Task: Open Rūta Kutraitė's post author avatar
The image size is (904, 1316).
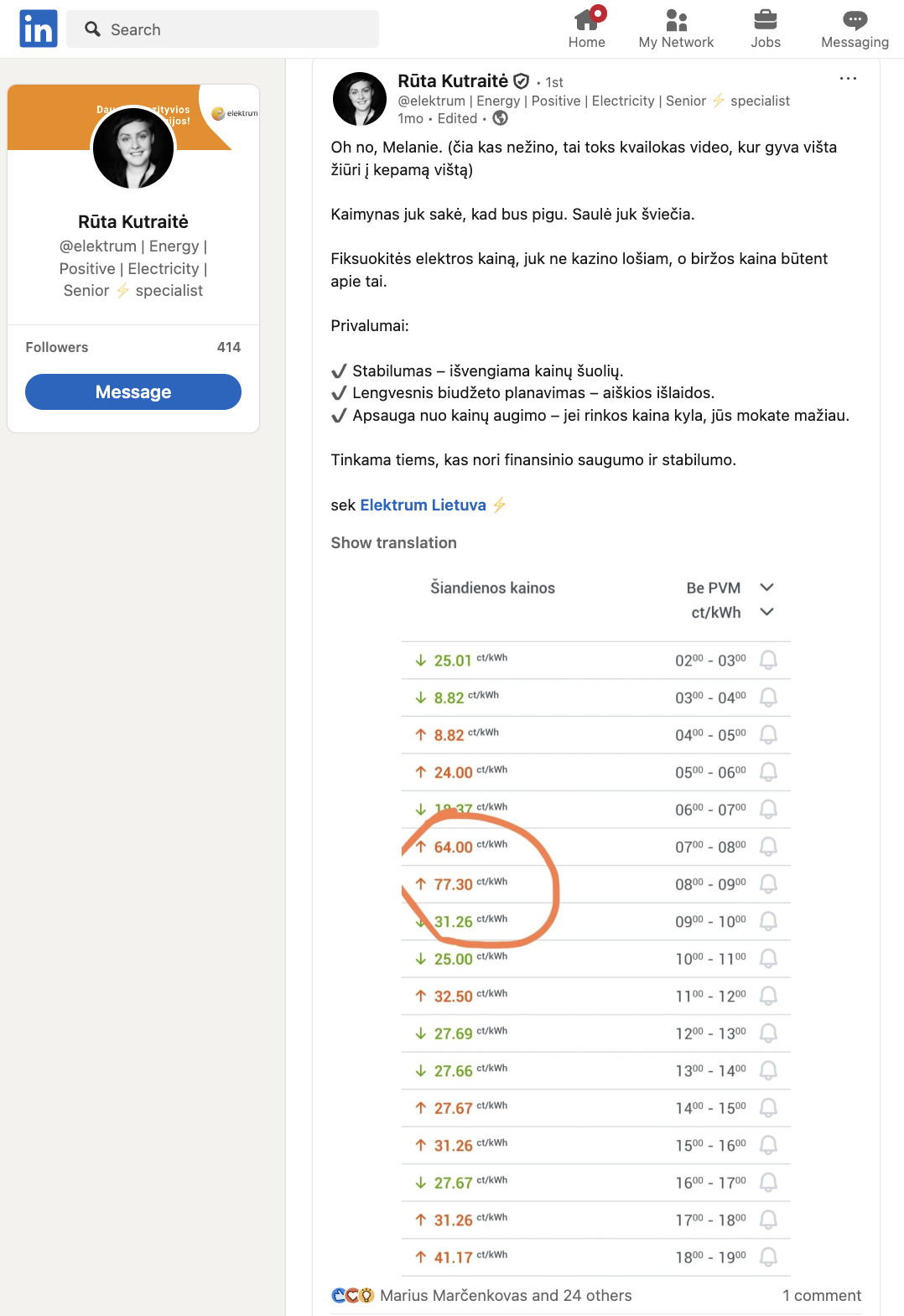Action: click(360, 99)
